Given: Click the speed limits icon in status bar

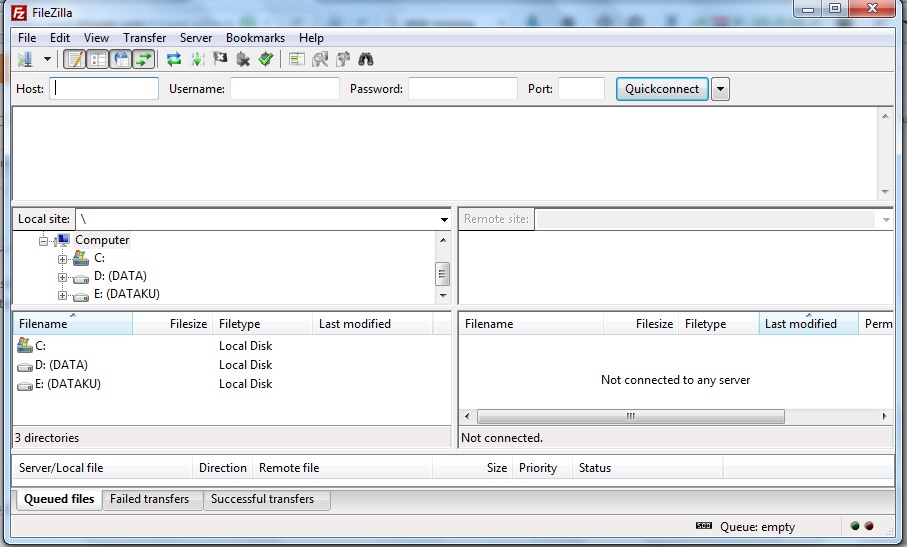Looking at the screenshot, I should [x=704, y=526].
